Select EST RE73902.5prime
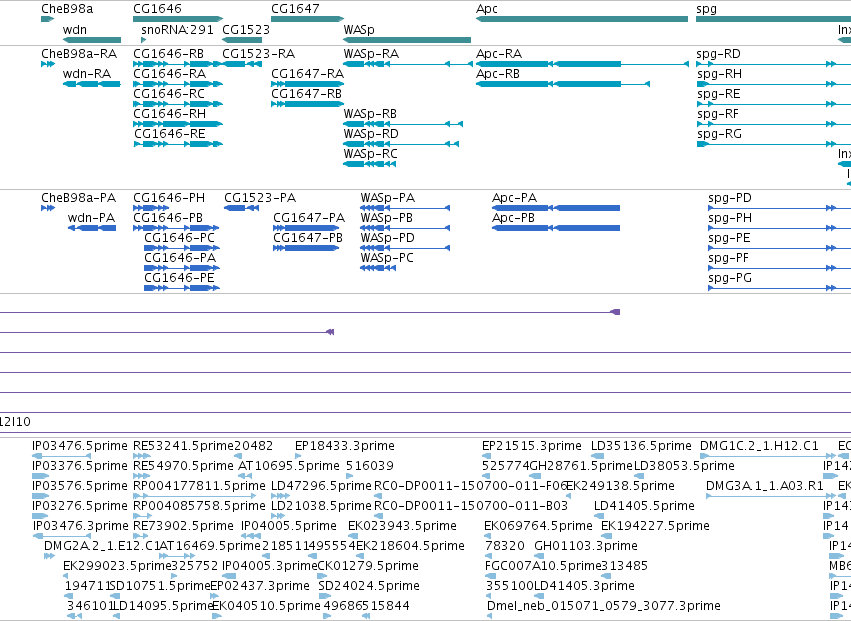Image resolution: width=851 pixels, height=621 pixels. pos(183,526)
